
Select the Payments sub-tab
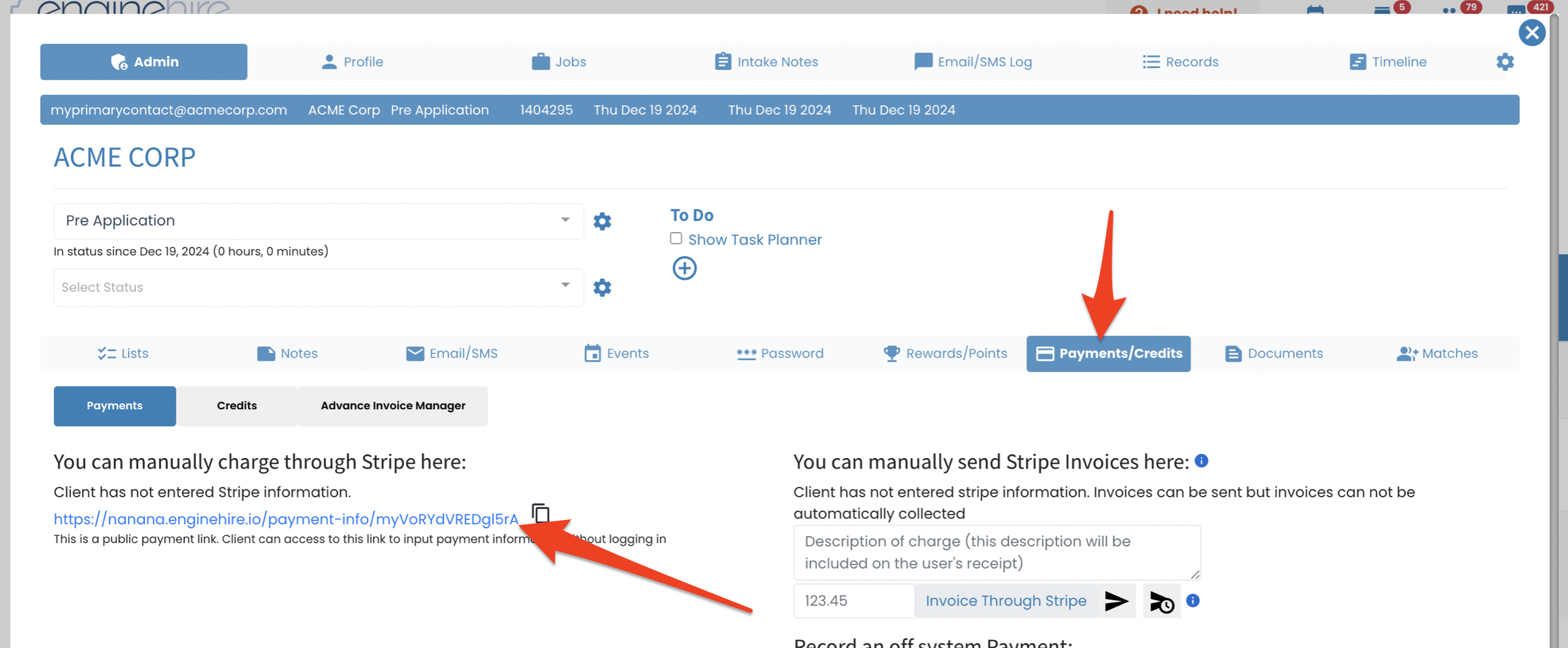tap(115, 405)
